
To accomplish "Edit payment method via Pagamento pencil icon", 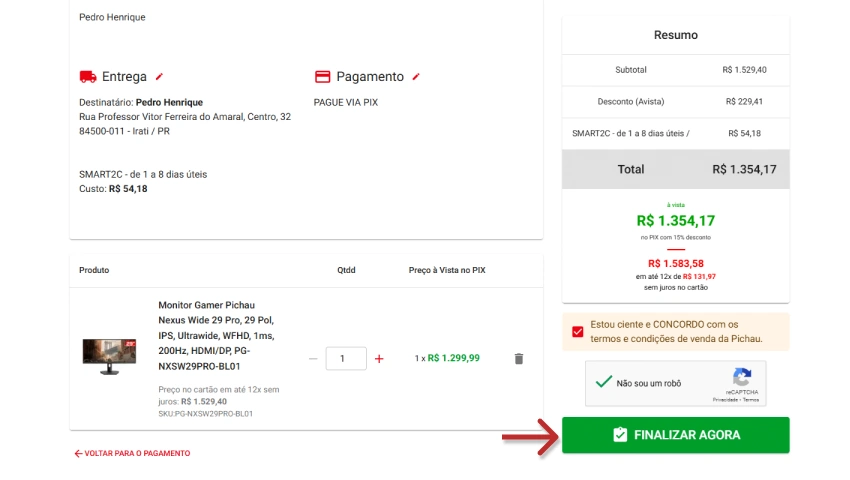I will click(416, 77).
